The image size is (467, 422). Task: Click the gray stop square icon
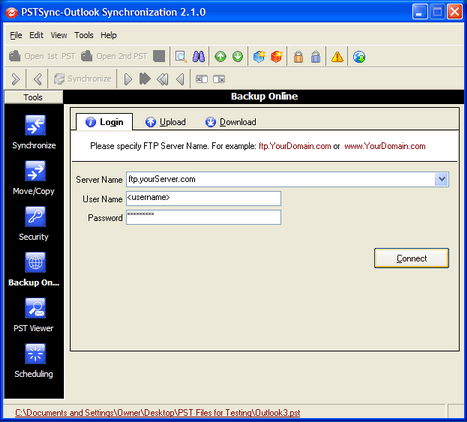pos(159,56)
